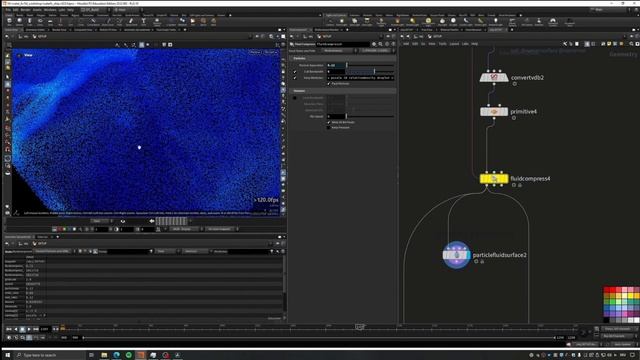640x360 pixels.
Task: Click the node name field in parameters
Action: click(x=343, y=44)
